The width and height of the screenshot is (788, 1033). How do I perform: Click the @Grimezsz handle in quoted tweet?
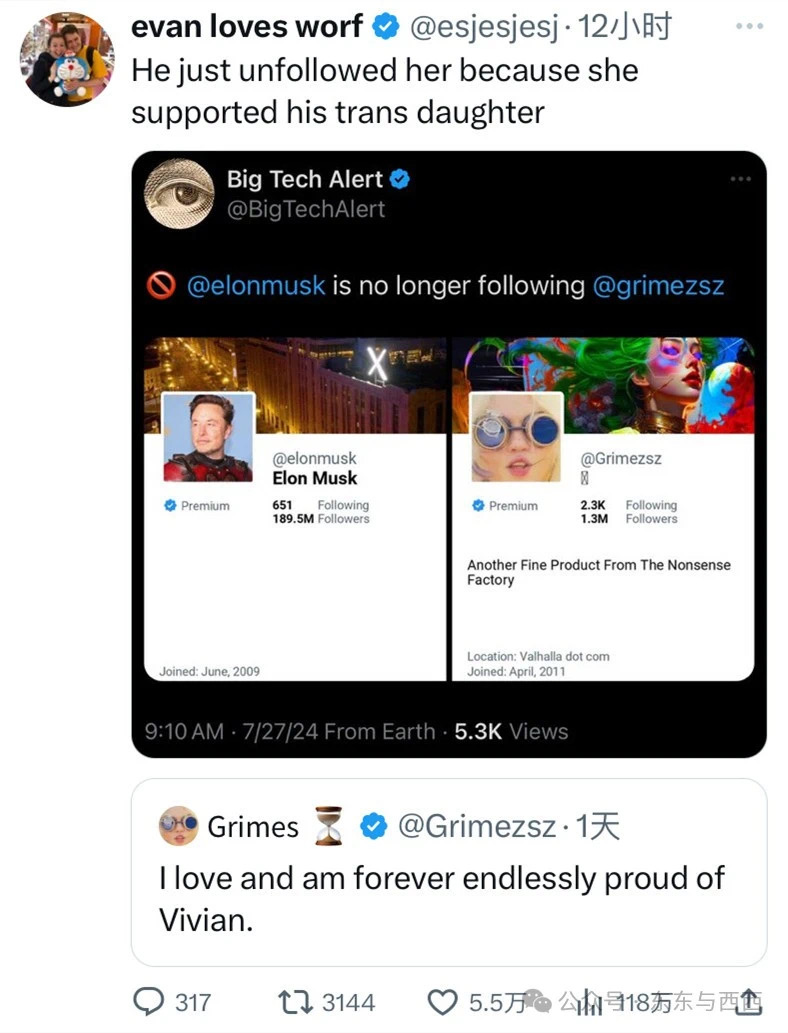(x=477, y=826)
